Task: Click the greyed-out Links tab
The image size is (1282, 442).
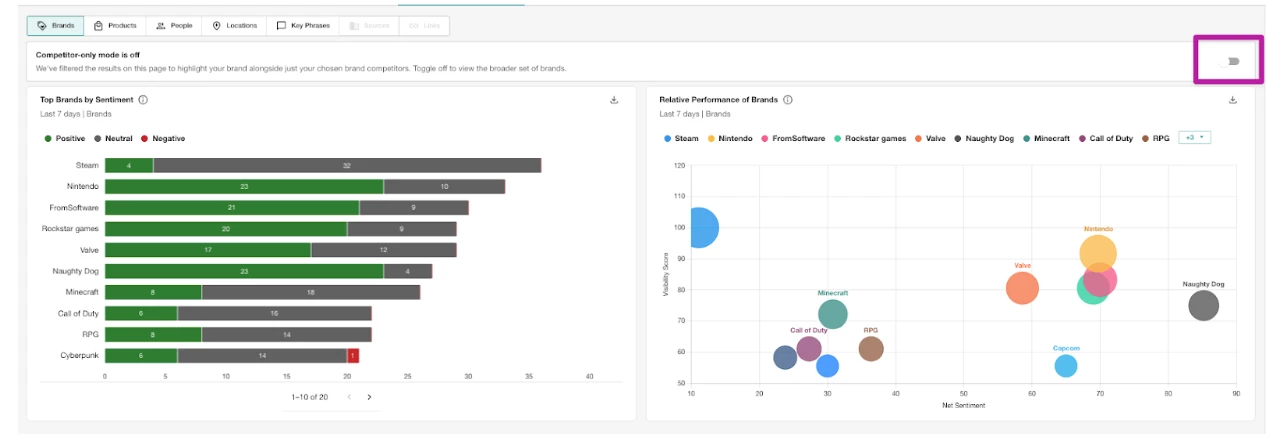Action: tap(423, 25)
